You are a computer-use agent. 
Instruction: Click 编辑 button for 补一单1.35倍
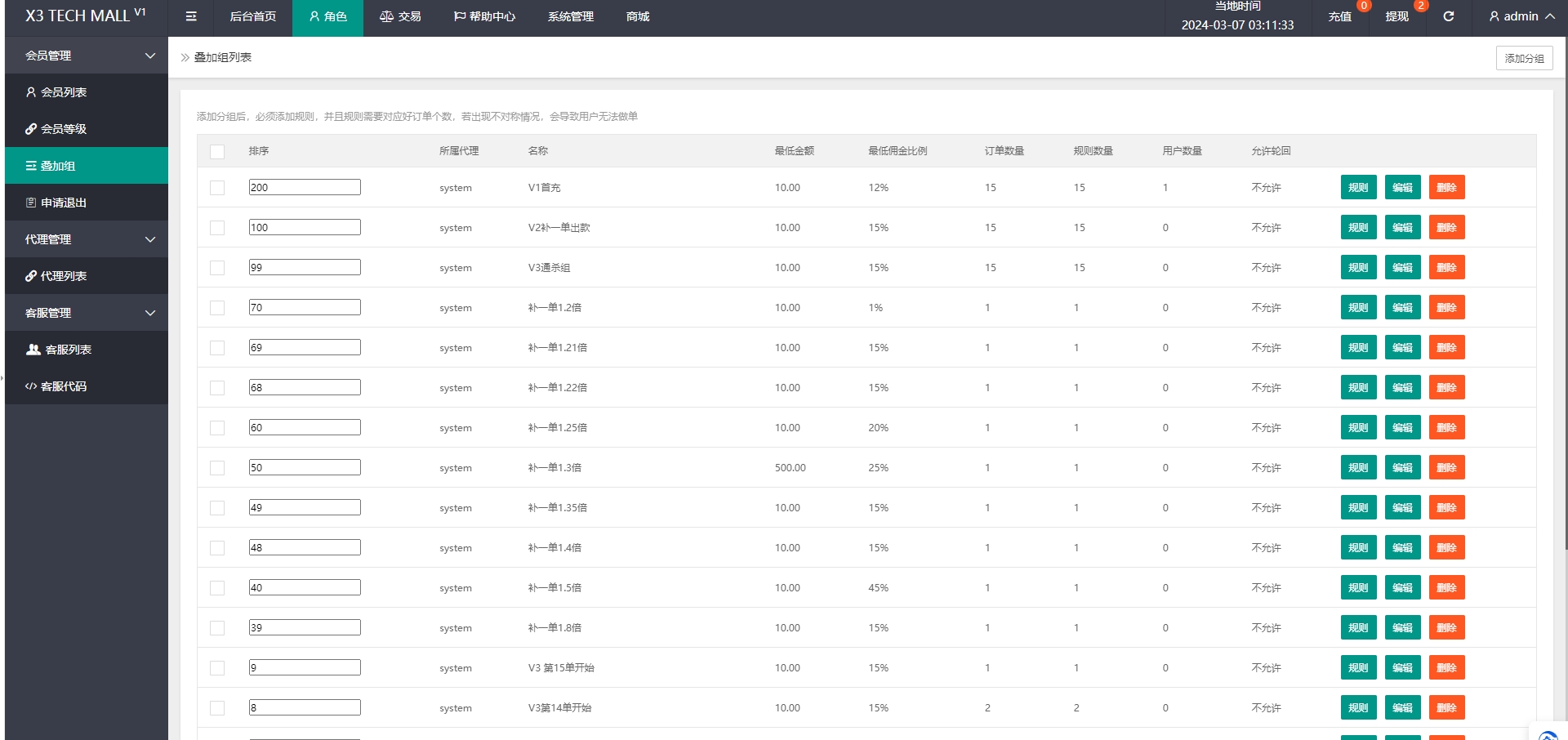pos(1403,507)
